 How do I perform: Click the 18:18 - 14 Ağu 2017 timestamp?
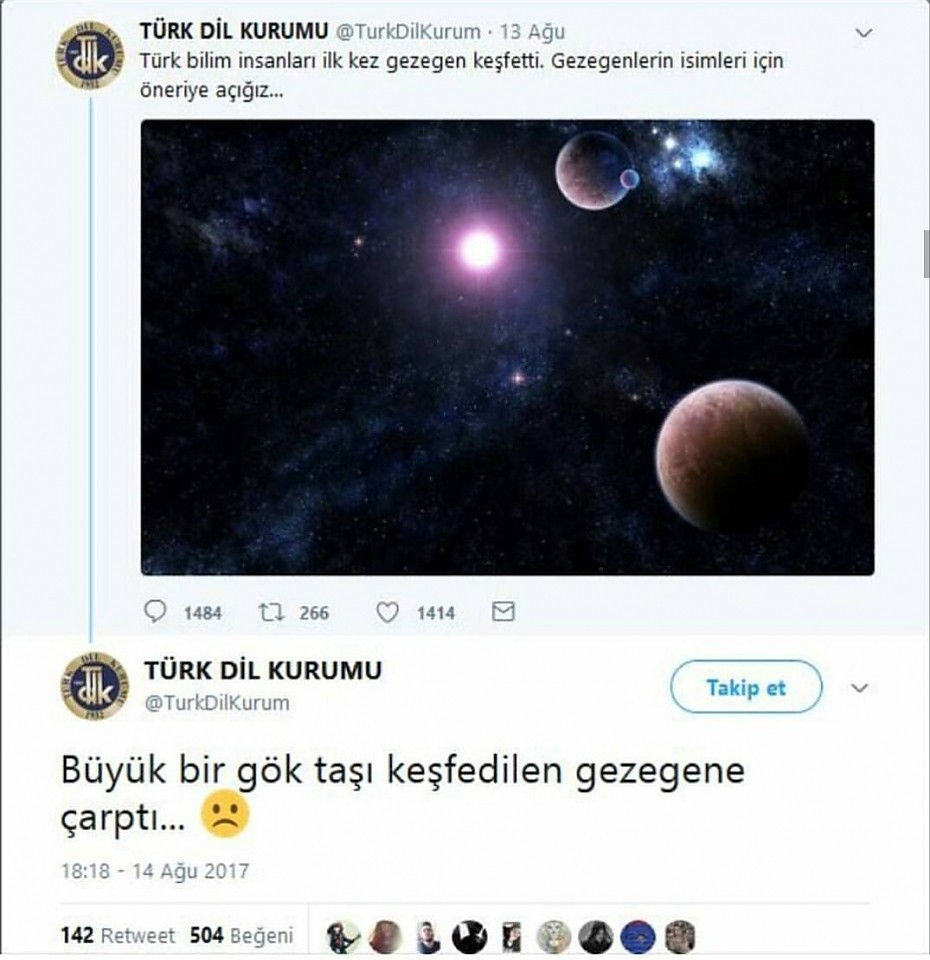pos(155,871)
